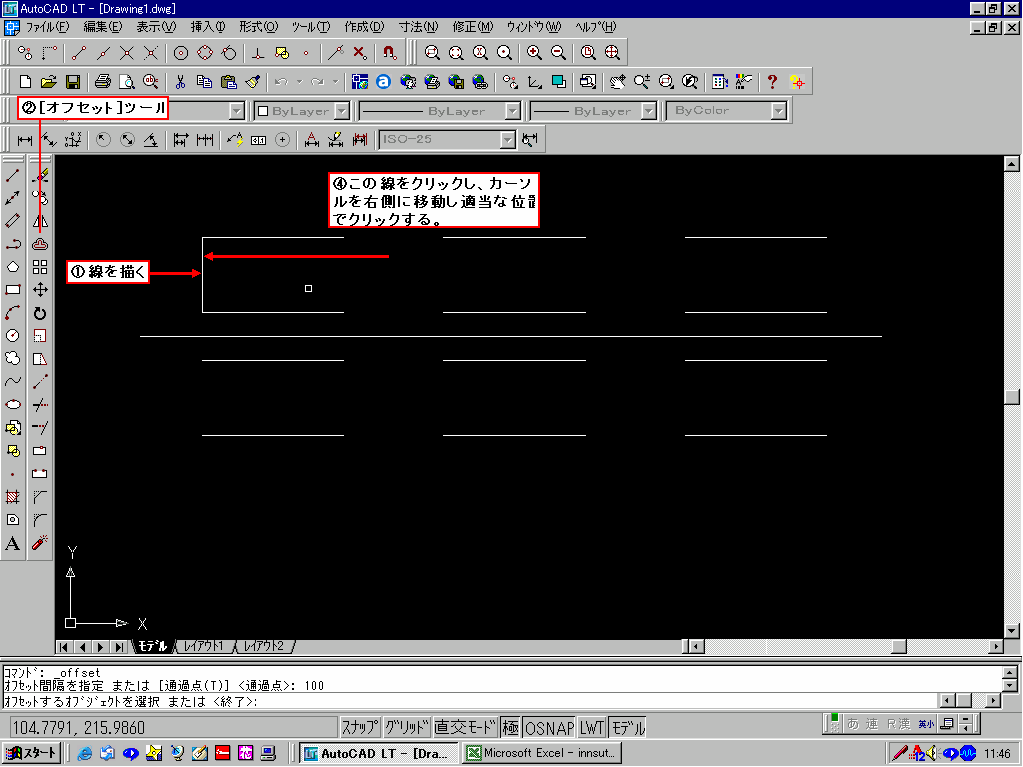This screenshot has height=767, width=1023.
Task: Open the 表示(V) menu
Action: pos(156,27)
